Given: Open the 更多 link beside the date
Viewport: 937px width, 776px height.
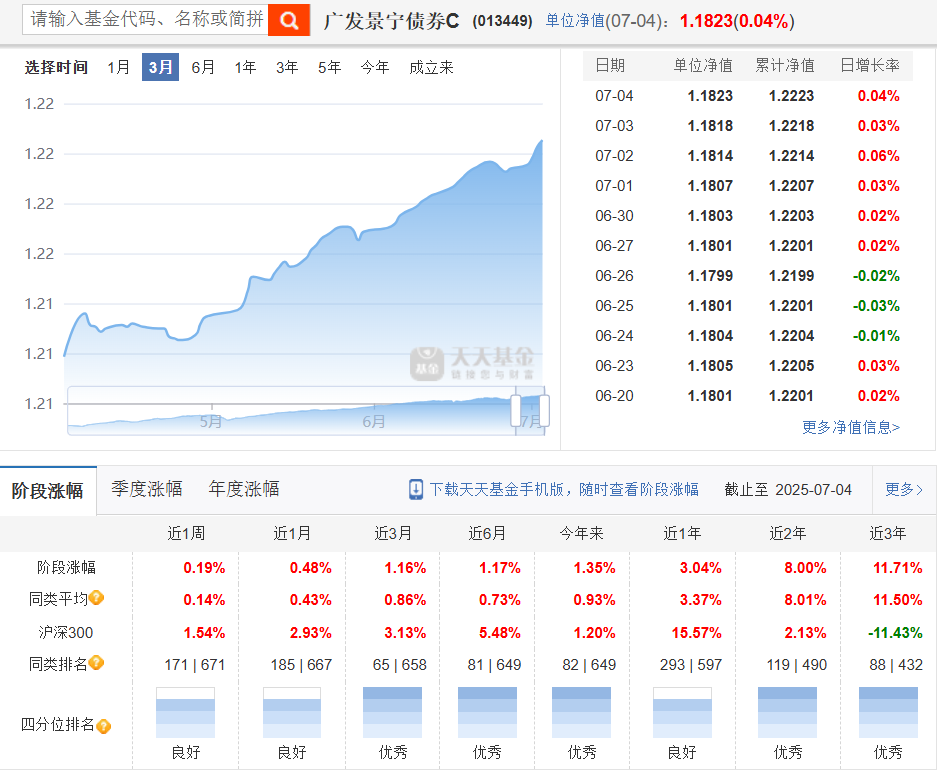Looking at the screenshot, I should tap(904, 489).
